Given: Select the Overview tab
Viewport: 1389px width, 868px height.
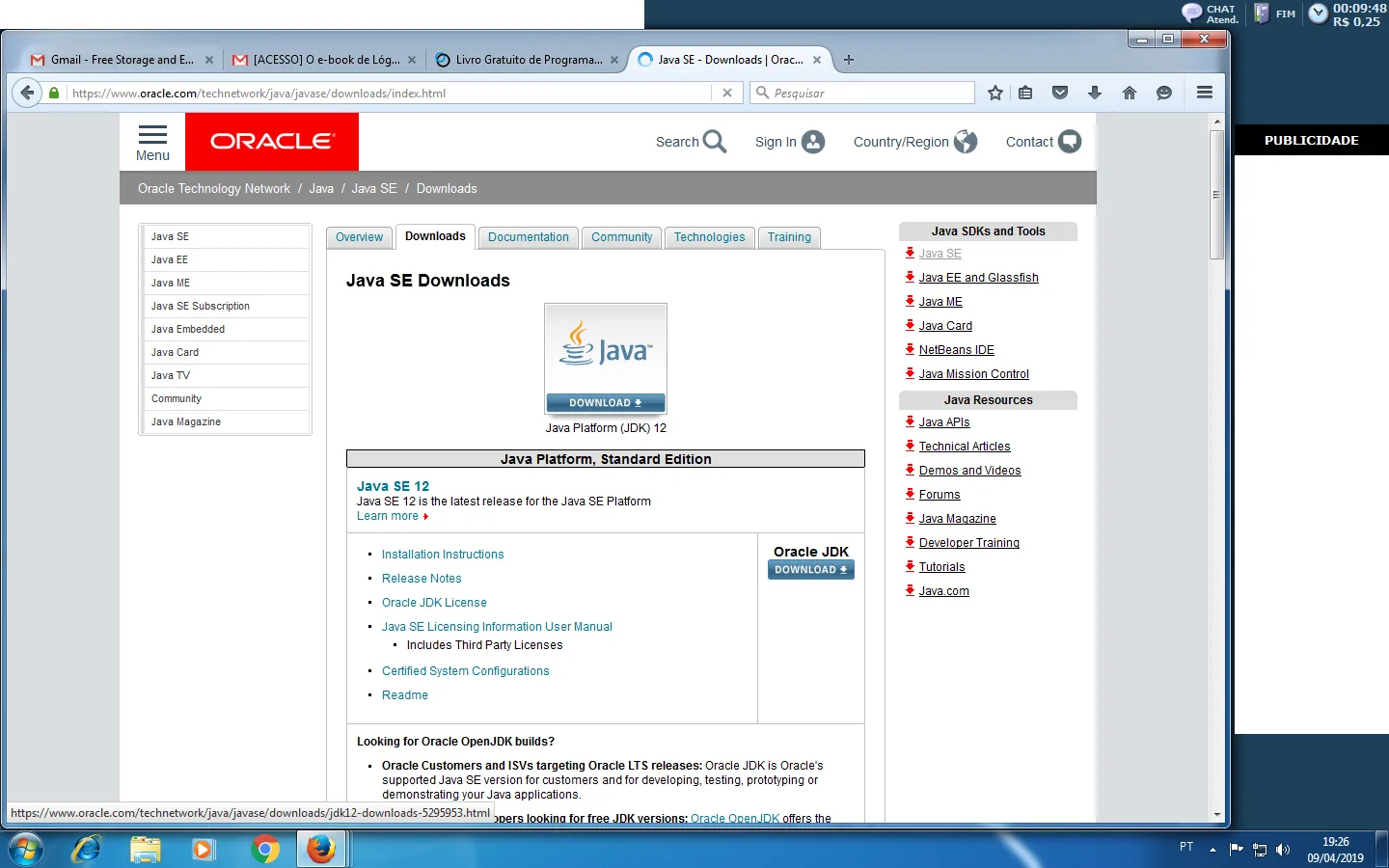Looking at the screenshot, I should pyautogui.click(x=359, y=237).
